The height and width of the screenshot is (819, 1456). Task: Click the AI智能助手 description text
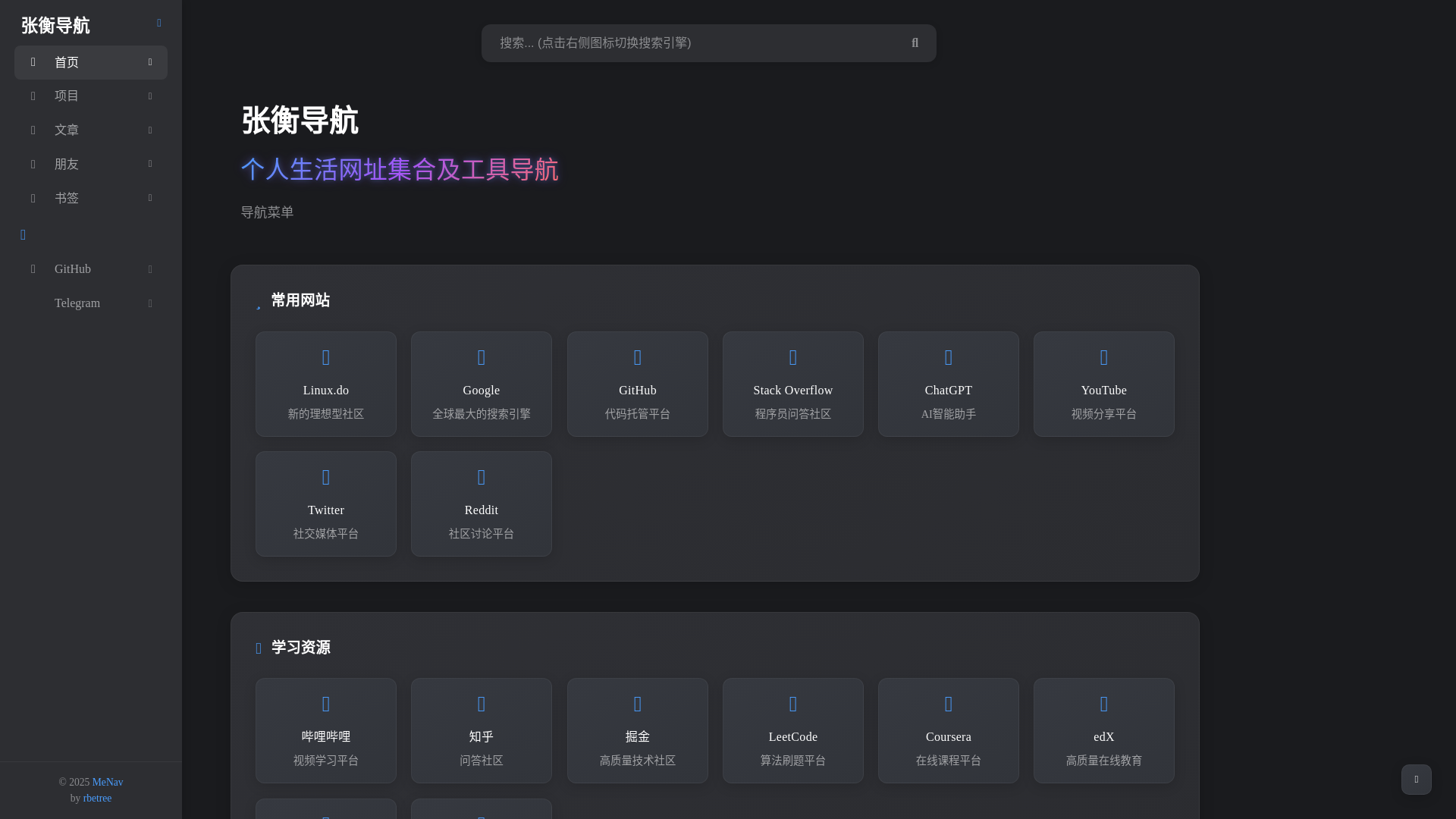click(x=949, y=414)
